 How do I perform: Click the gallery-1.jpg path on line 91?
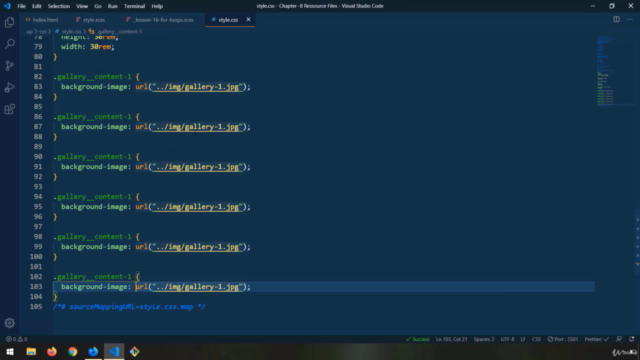tap(197, 167)
